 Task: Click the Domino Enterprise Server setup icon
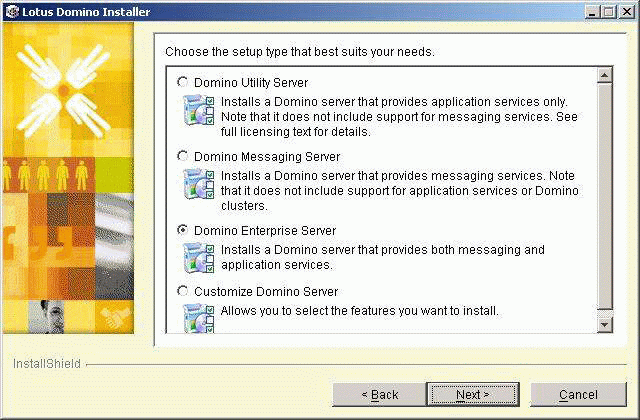coord(198,258)
